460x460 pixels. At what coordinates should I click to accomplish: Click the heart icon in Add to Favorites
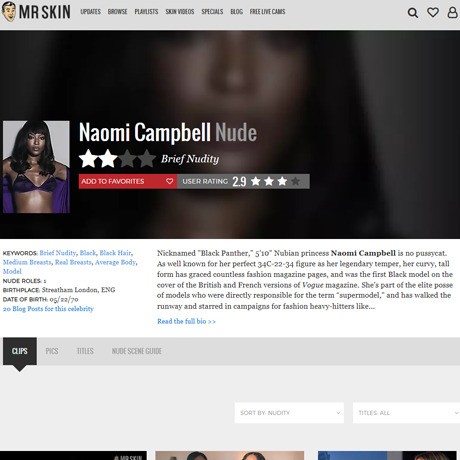coord(169,181)
